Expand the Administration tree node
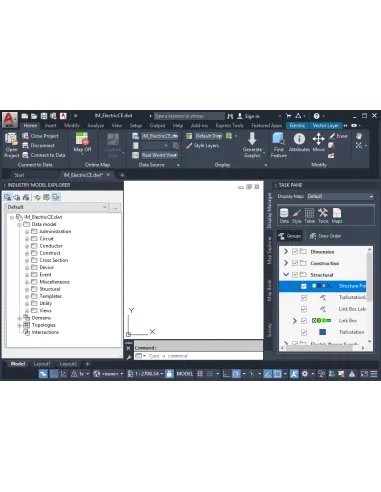Image resolution: width=381 pixels, height=492 pixels. 27,232
